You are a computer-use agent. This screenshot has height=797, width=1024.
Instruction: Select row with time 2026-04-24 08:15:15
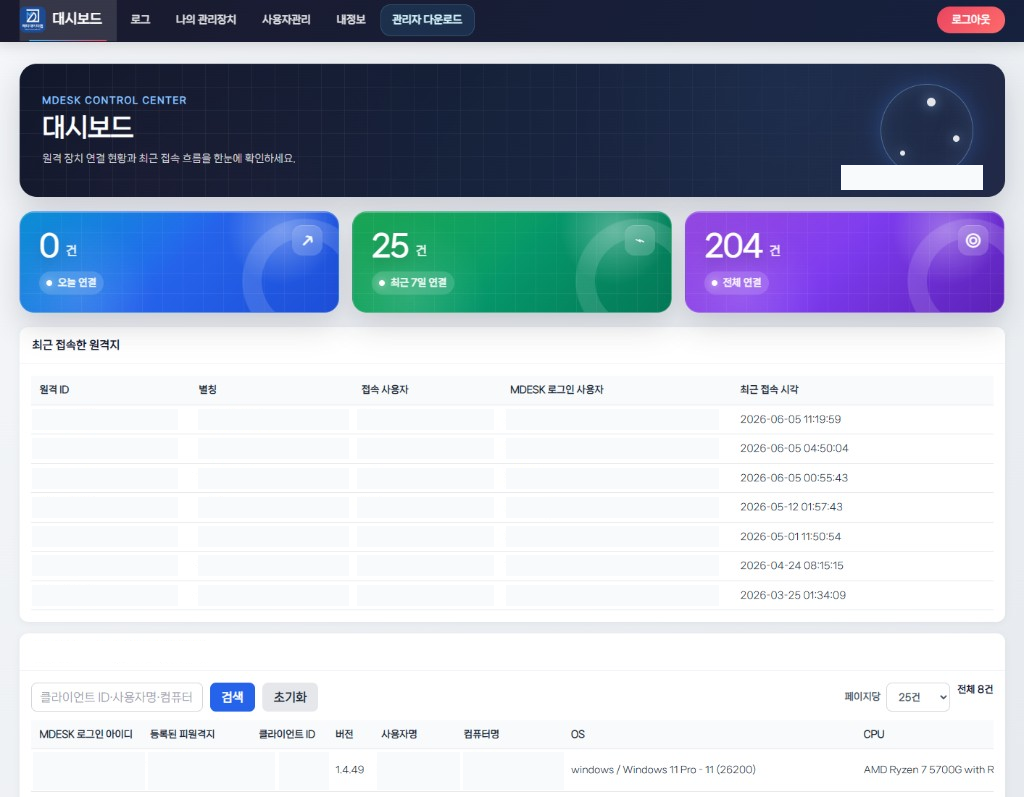[512, 566]
